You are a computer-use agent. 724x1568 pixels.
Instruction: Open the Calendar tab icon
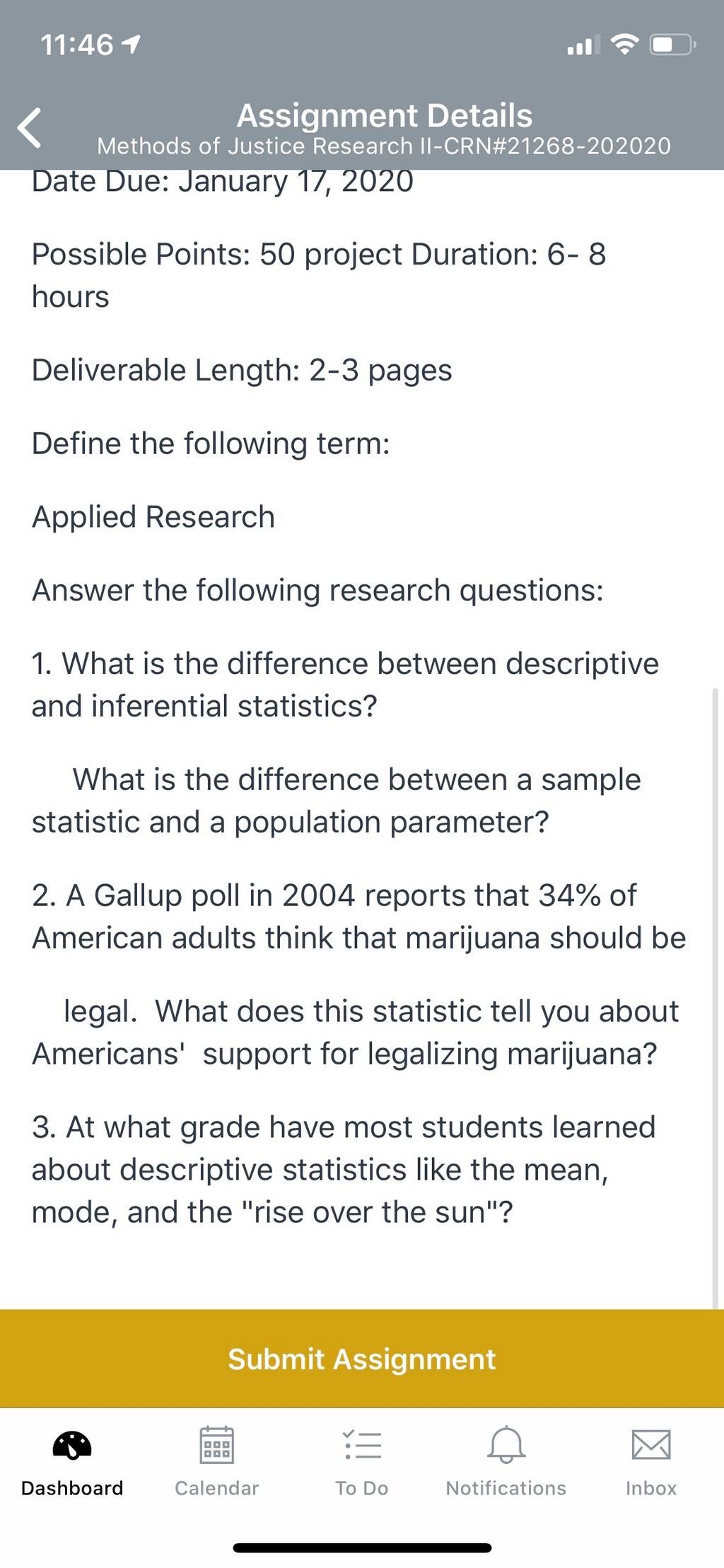(x=217, y=1444)
